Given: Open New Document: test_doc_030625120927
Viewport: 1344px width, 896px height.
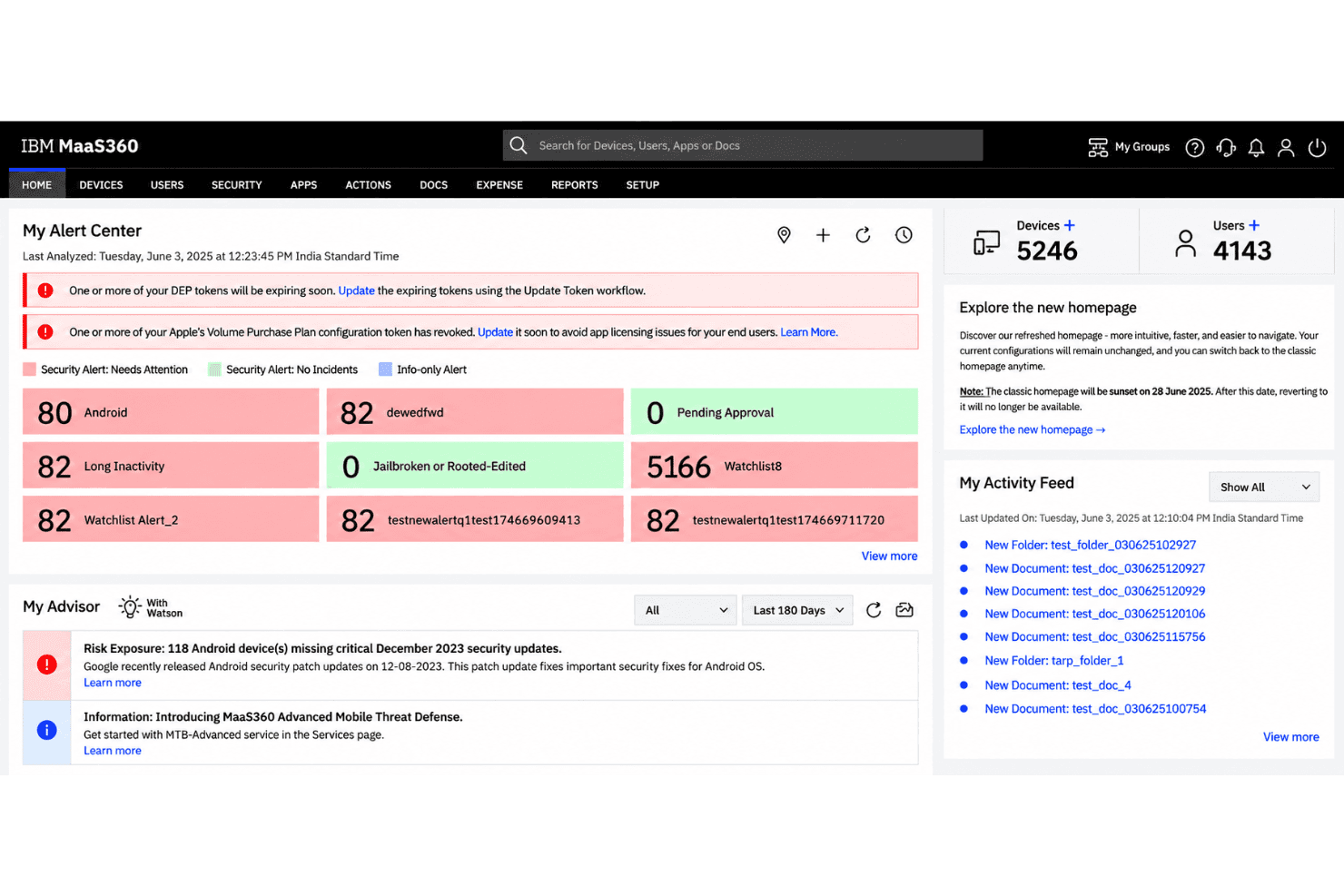Looking at the screenshot, I should point(1095,568).
